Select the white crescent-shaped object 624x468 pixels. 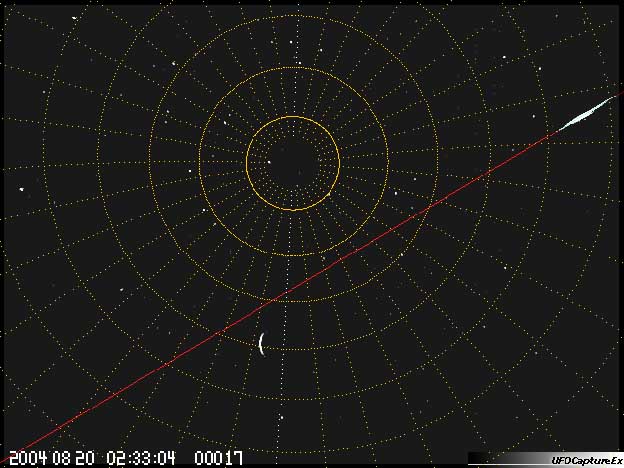[261, 344]
